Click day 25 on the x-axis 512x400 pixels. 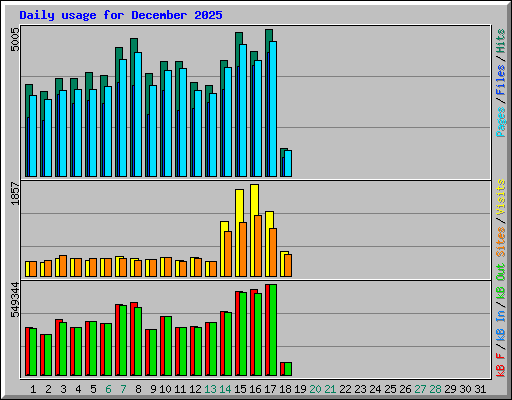click(390, 389)
